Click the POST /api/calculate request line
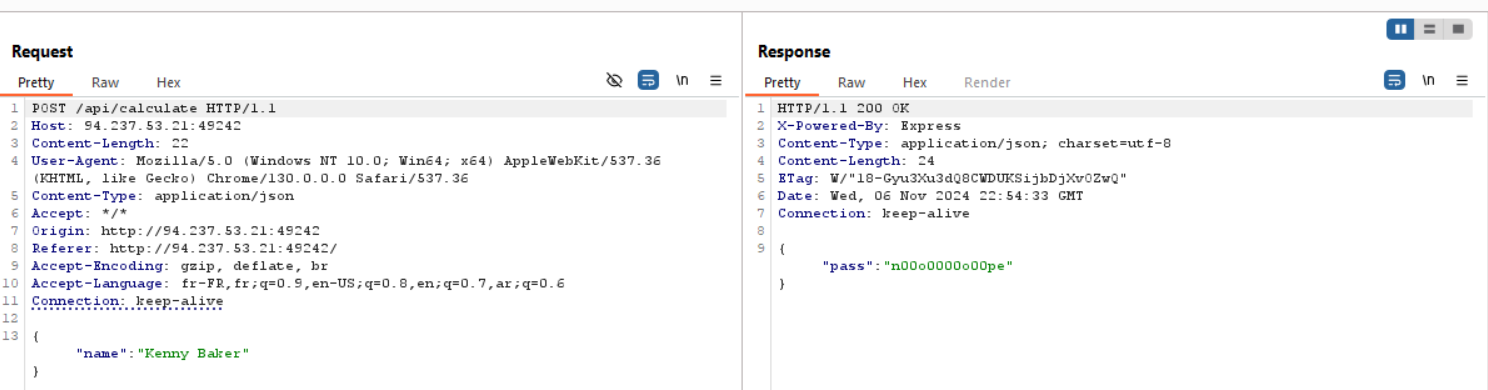The height and width of the screenshot is (390, 1488). 154,108
